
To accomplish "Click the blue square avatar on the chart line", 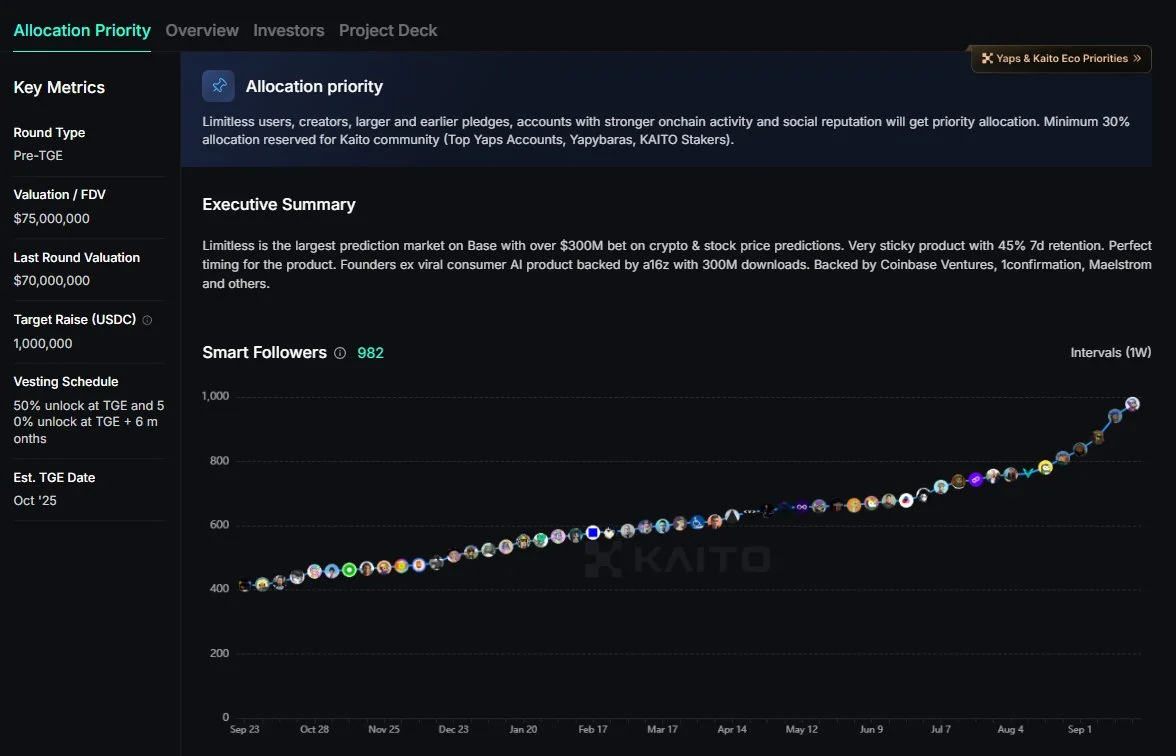I will (x=592, y=533).
